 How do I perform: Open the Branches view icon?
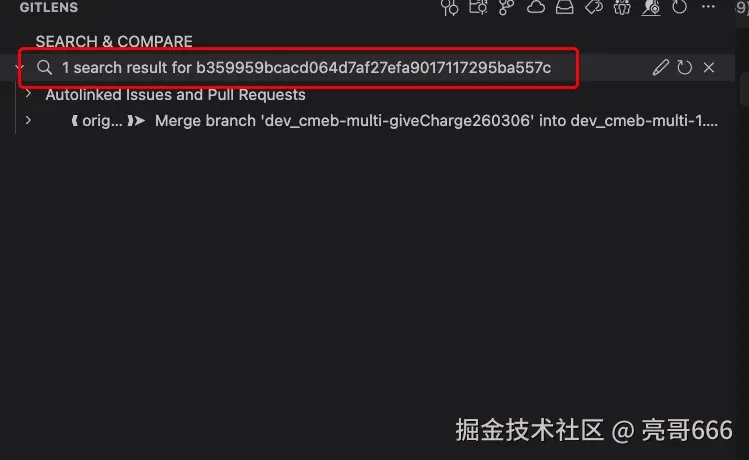point(507,7)
